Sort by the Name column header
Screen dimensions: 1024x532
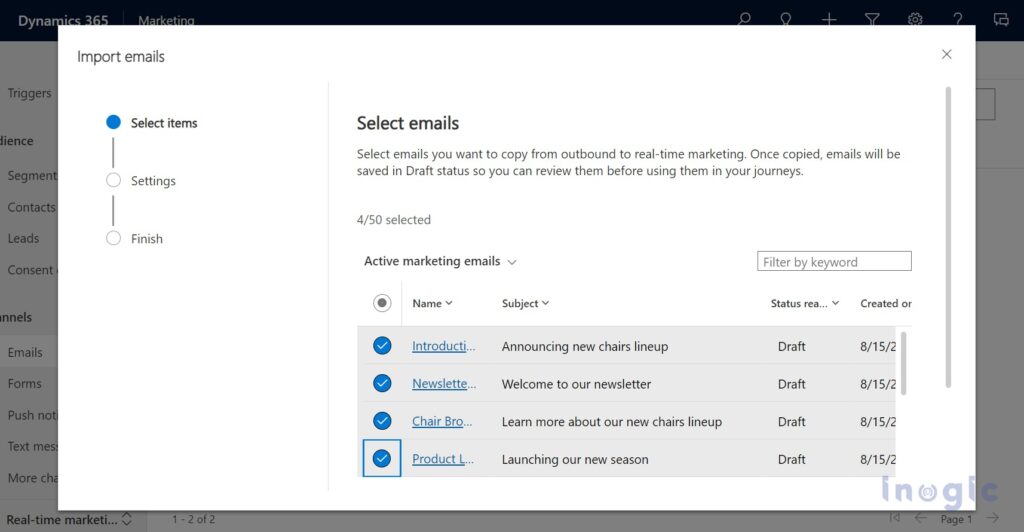click(x=432, y=304)
